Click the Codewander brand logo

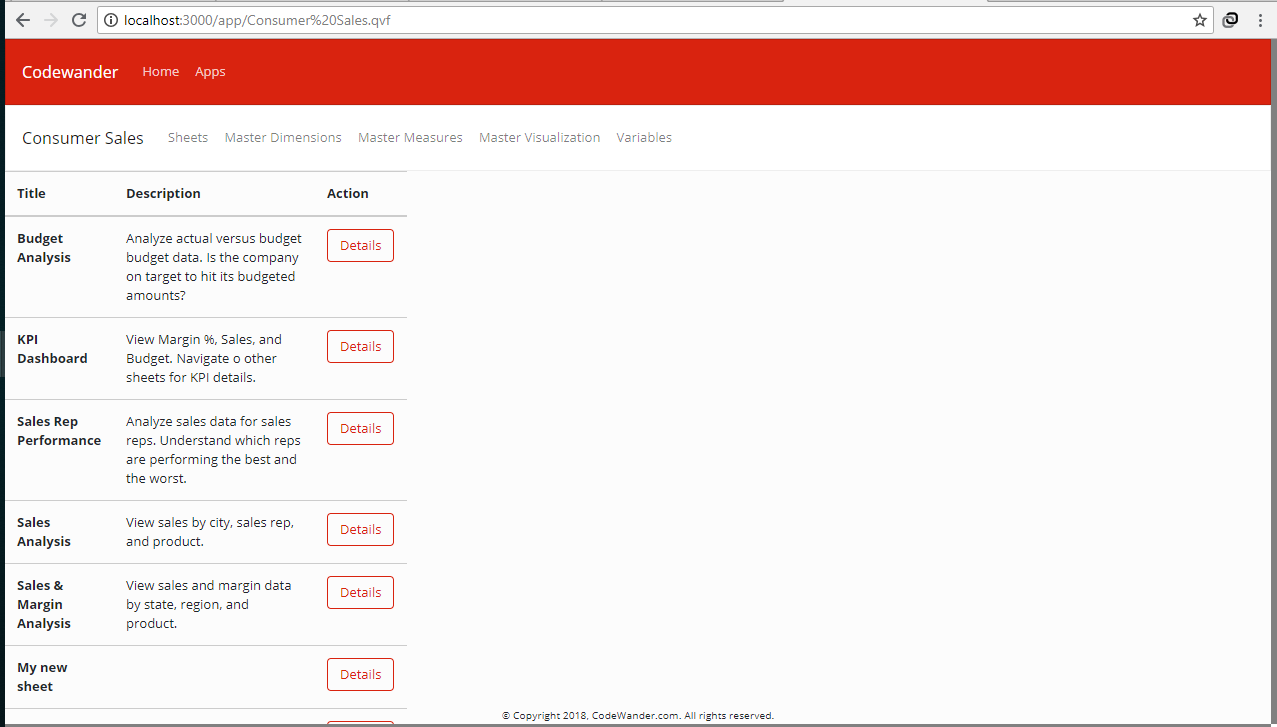[x=70, y=72]
